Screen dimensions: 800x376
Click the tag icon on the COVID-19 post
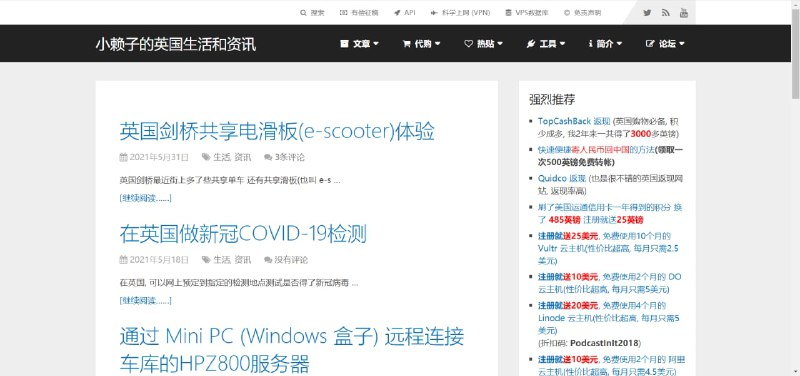(x=206, y=260)
